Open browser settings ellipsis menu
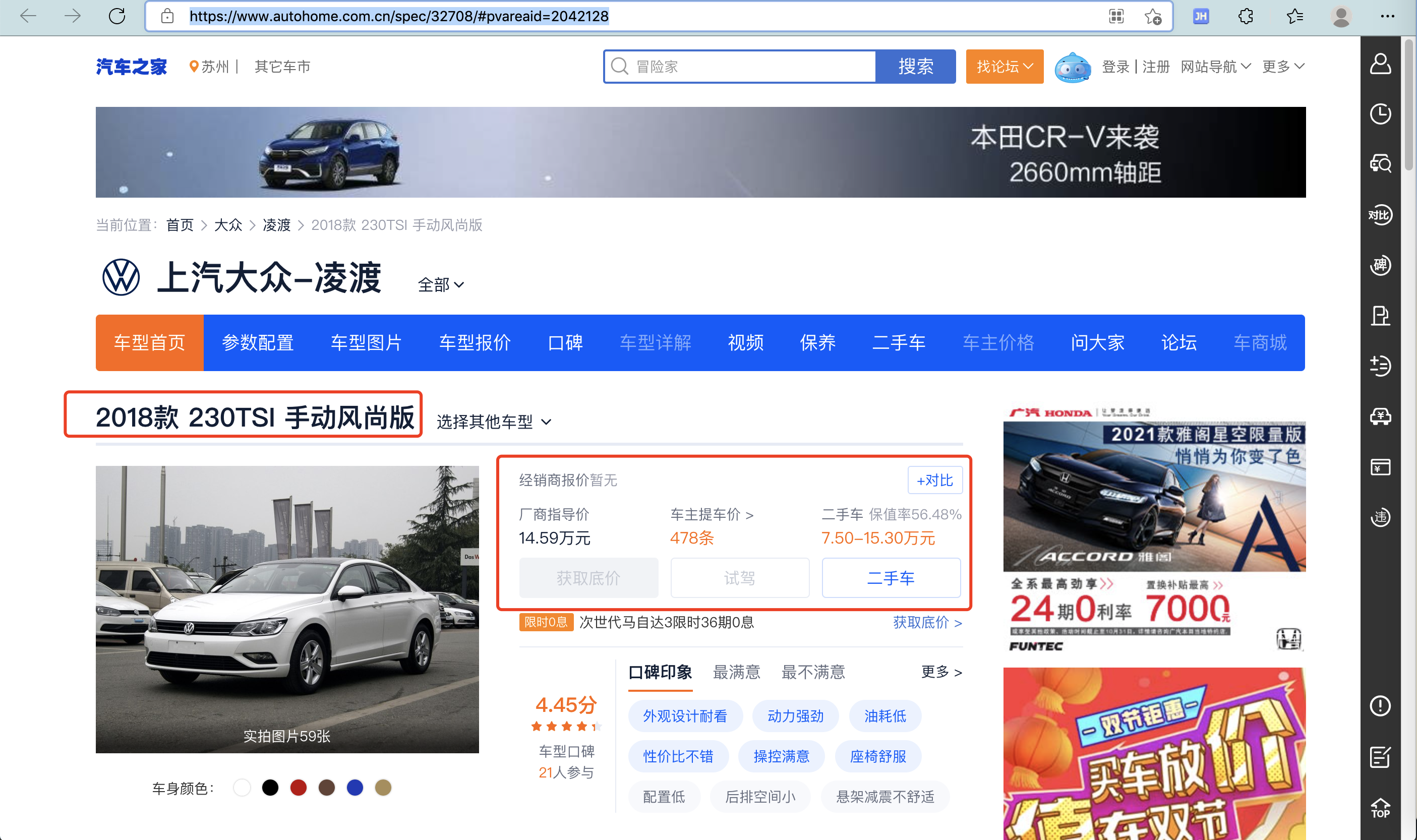The height and width of the screenshot is (840, 1417). [1387, 17]
